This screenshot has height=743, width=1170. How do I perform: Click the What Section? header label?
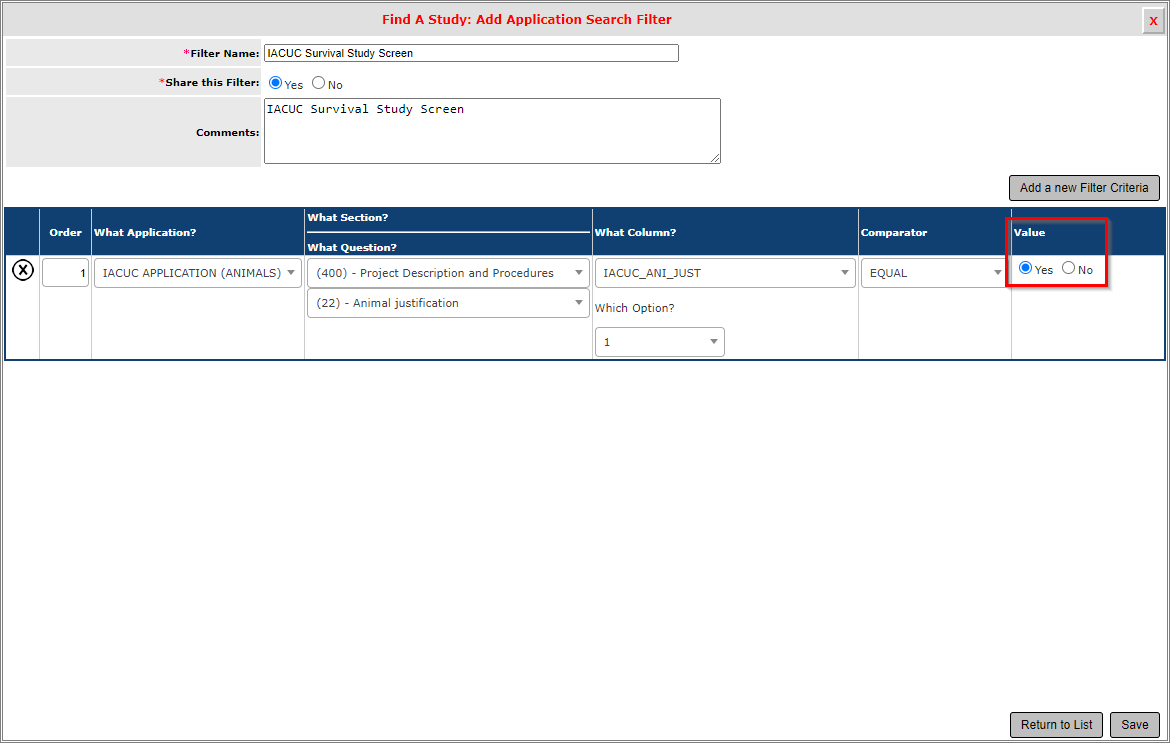pos(348,218)
